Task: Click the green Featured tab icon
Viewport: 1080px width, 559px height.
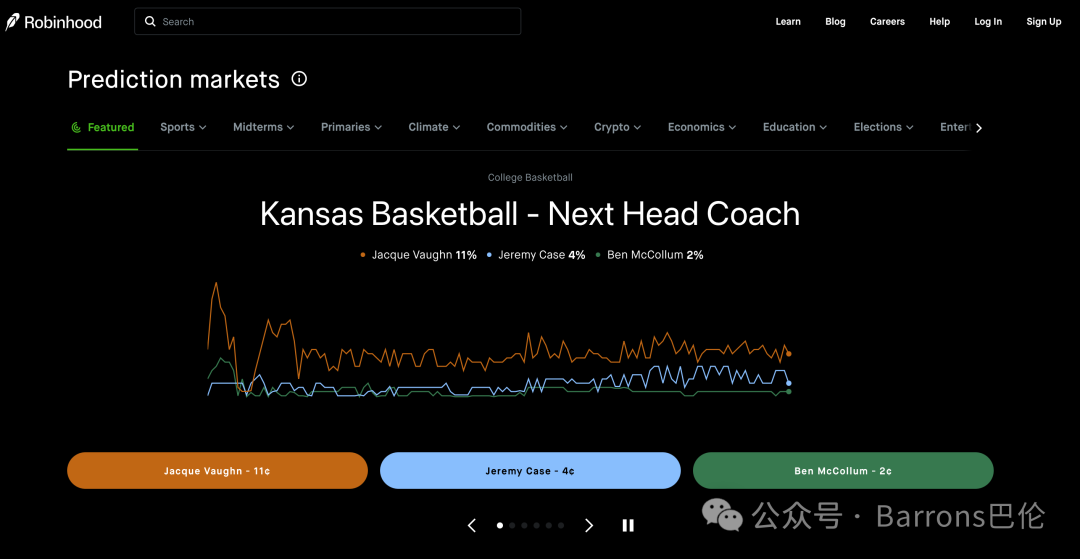Action: [x=76, y=127]
